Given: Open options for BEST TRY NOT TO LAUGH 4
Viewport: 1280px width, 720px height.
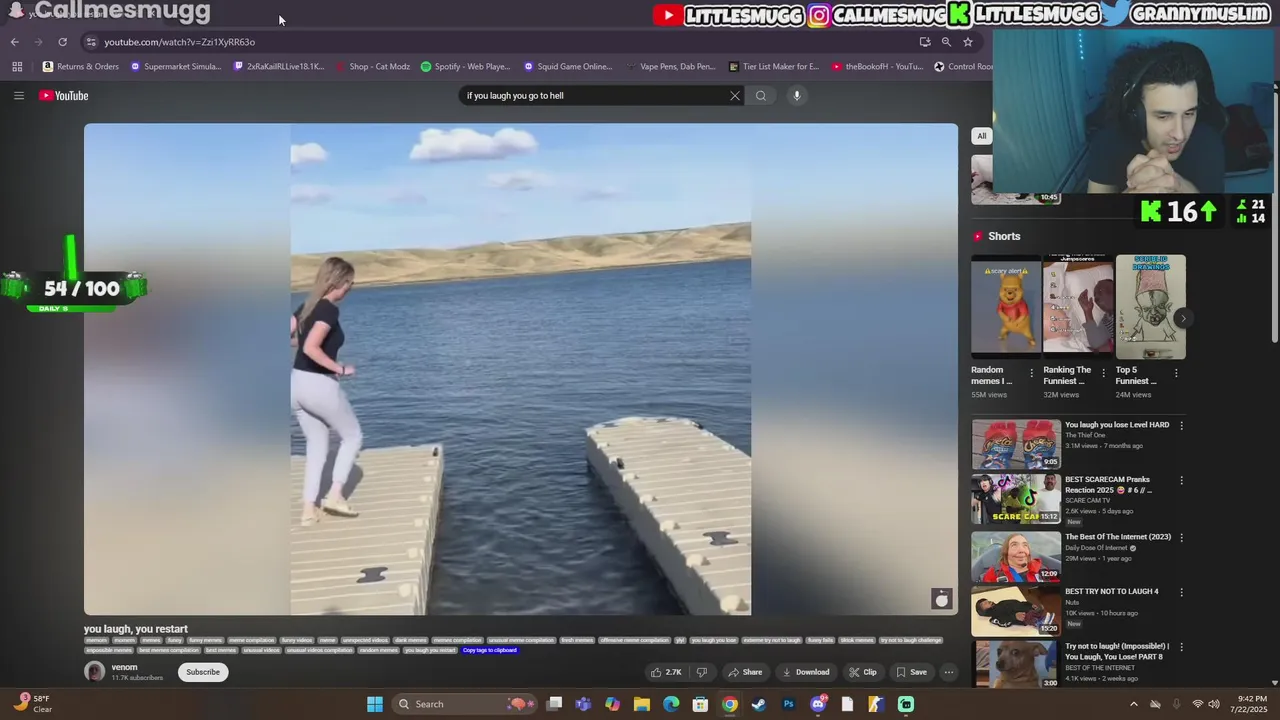Looking at the screenshot, I should 1181,592.
